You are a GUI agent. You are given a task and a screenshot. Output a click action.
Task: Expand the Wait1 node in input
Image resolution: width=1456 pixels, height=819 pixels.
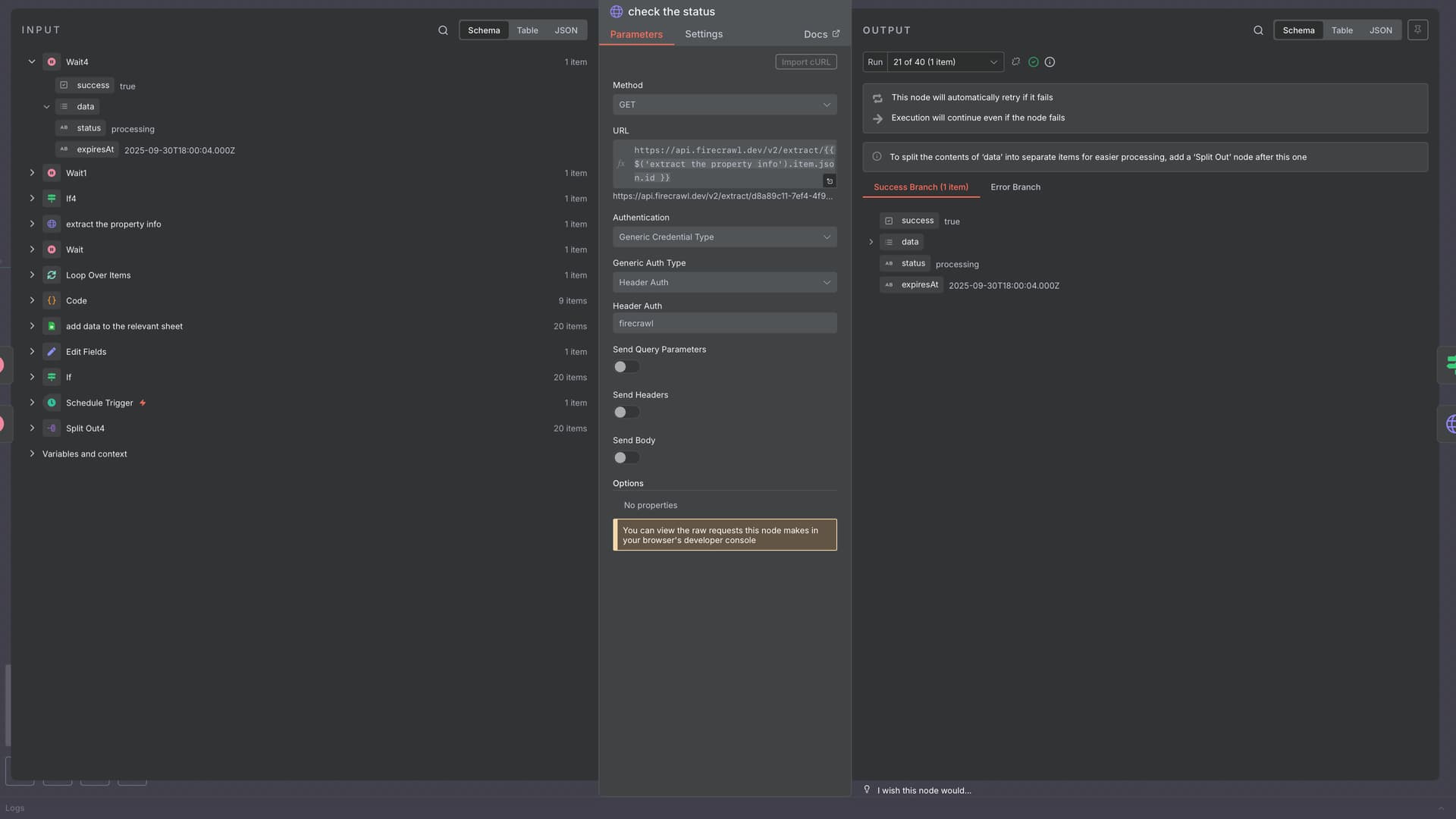point(32,173)
